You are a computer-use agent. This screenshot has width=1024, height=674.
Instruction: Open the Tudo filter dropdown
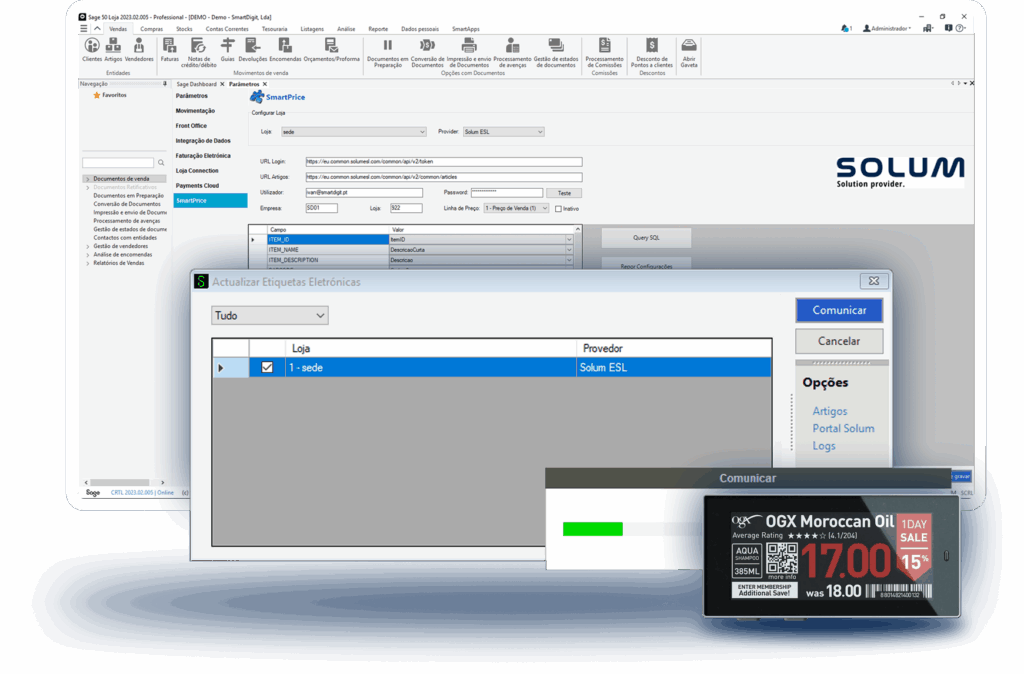(x=270, y=315)
